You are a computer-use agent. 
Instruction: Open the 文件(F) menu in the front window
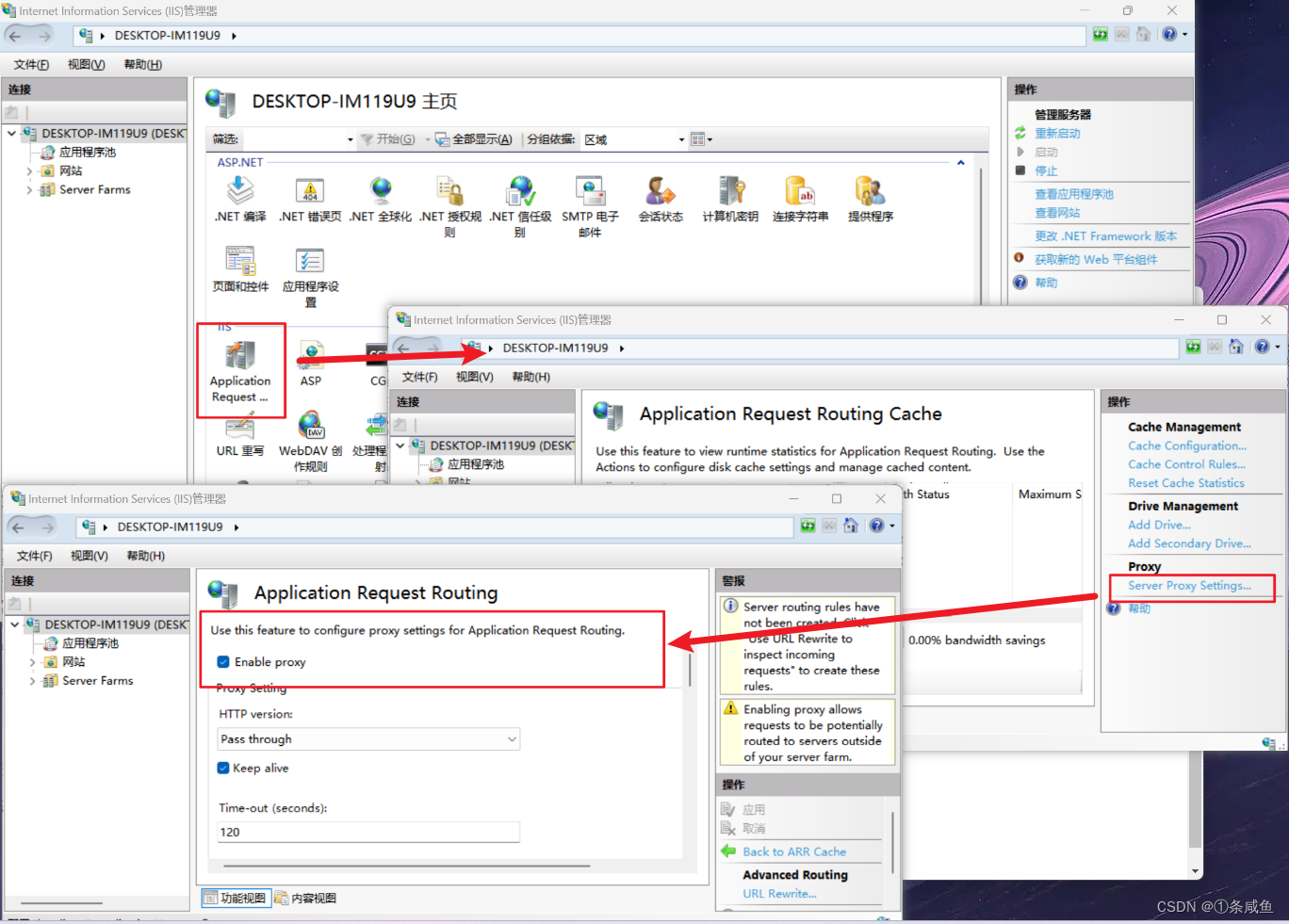click(x=34, y=556)
